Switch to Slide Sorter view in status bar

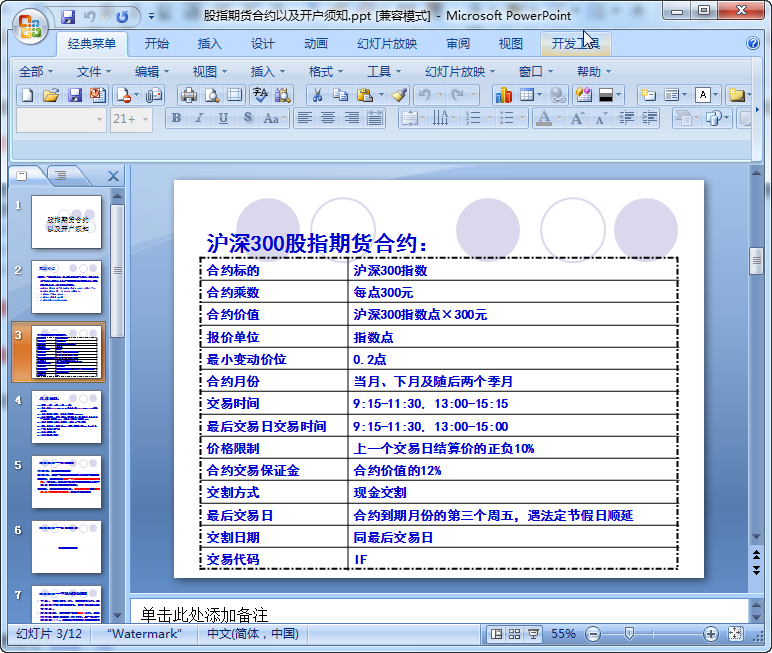point(514,634)
